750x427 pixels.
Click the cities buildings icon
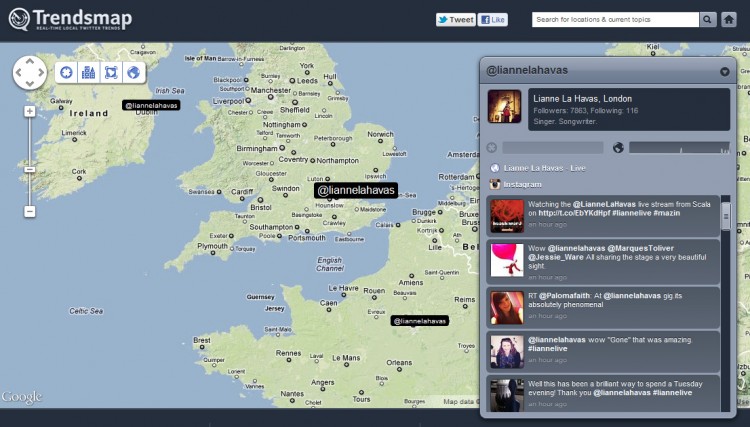pos(88,73)
